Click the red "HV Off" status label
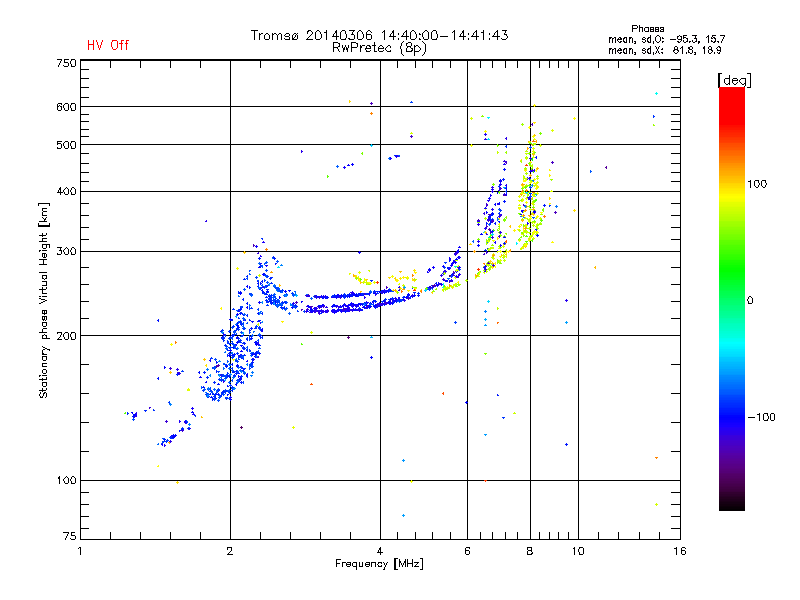This screenshot has height=600, width=800. point(108,45)
